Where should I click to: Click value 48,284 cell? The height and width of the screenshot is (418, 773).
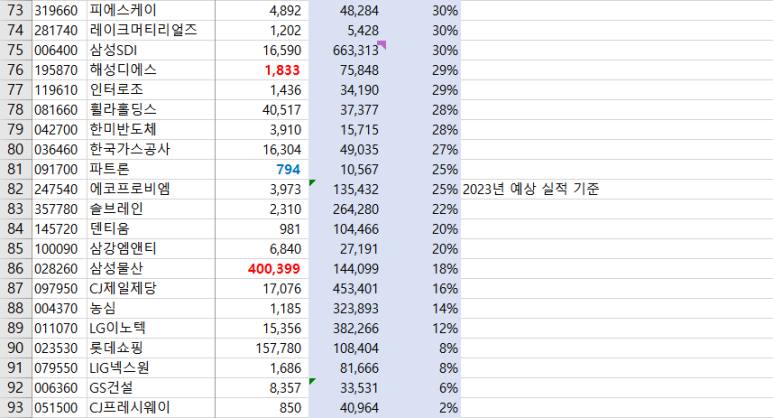tap(347, 10)
